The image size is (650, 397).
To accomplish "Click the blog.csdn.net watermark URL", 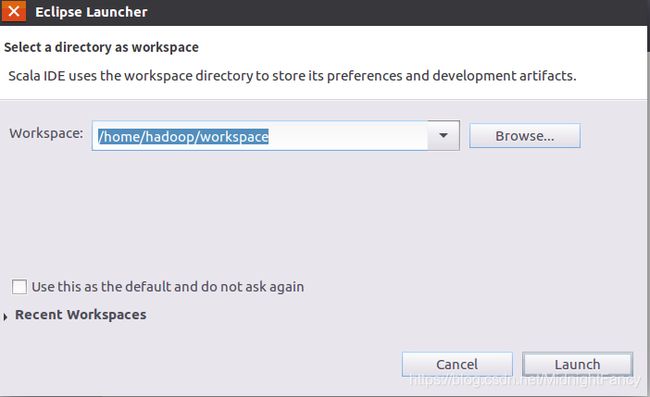I will click(x=525, y=380).
